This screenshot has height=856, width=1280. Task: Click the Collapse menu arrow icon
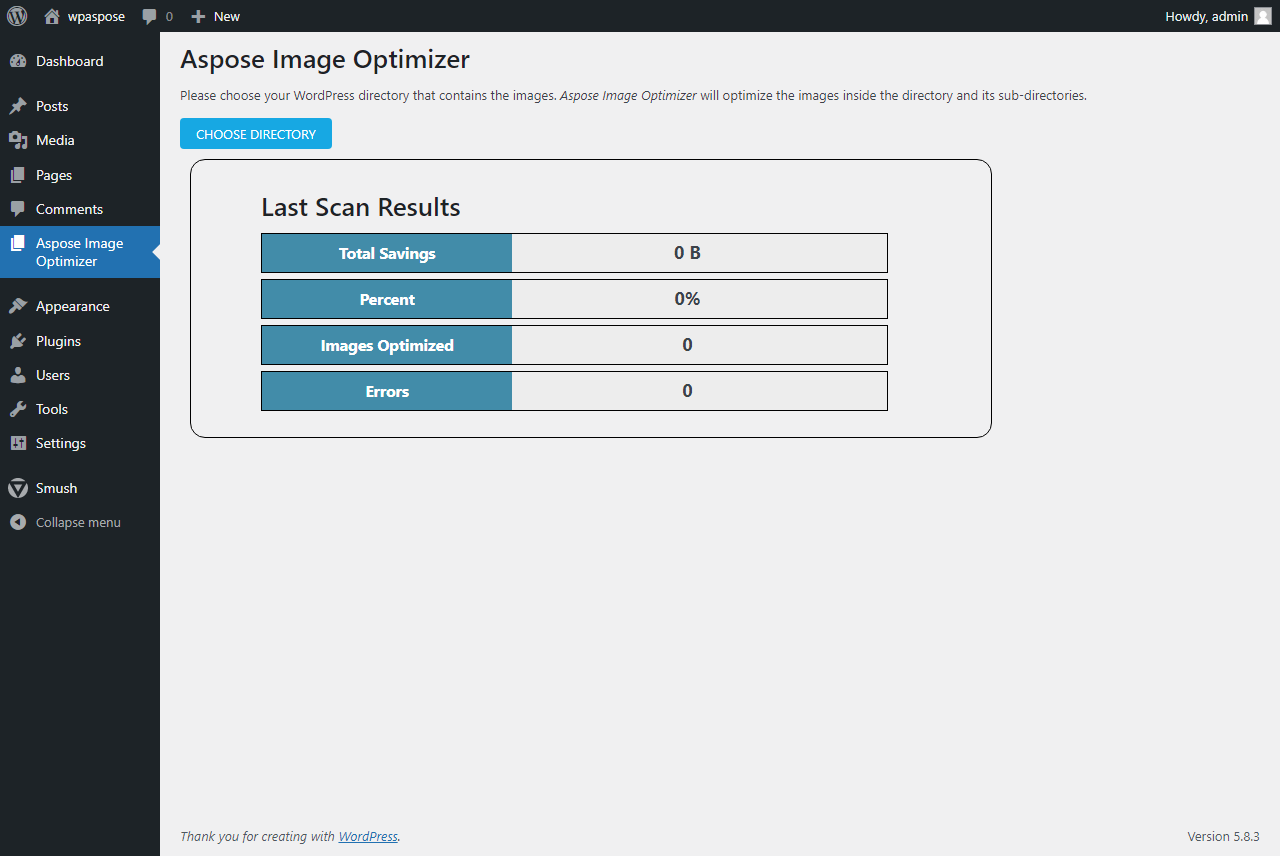[18, 522]
